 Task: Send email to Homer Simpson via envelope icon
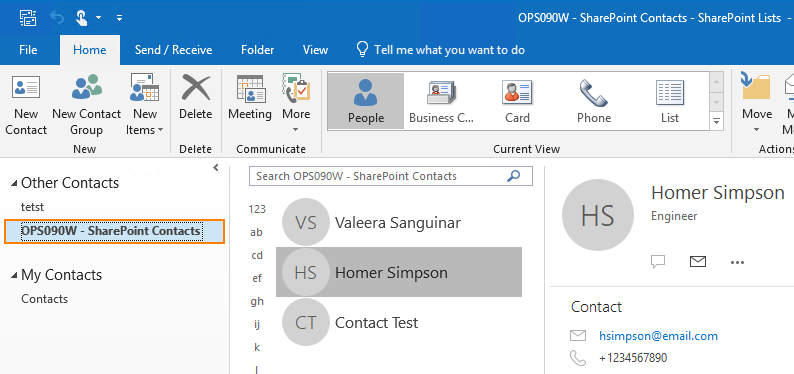[x=698, y=261]
